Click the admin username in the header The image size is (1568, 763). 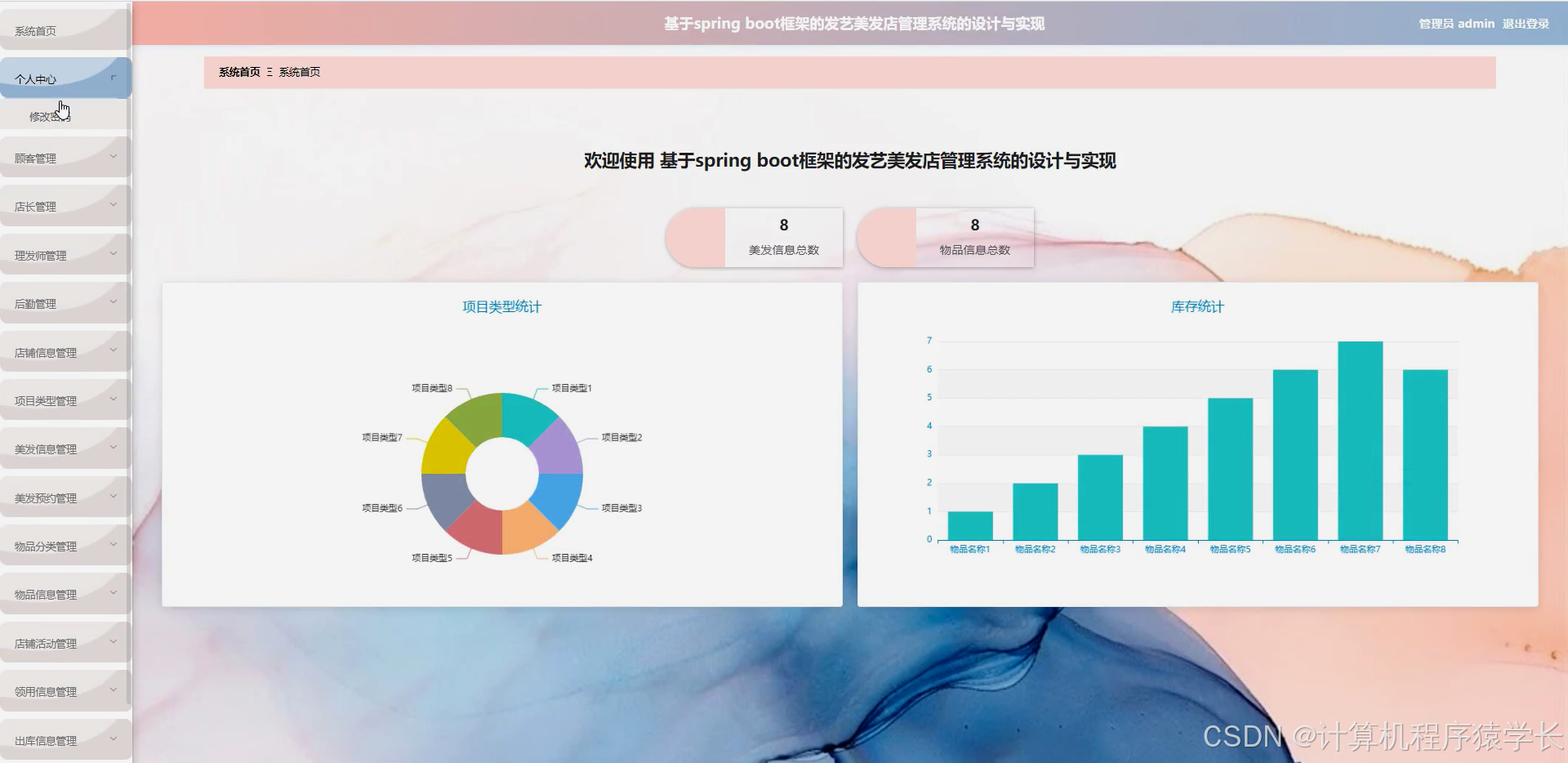(x=1477, y=24)
